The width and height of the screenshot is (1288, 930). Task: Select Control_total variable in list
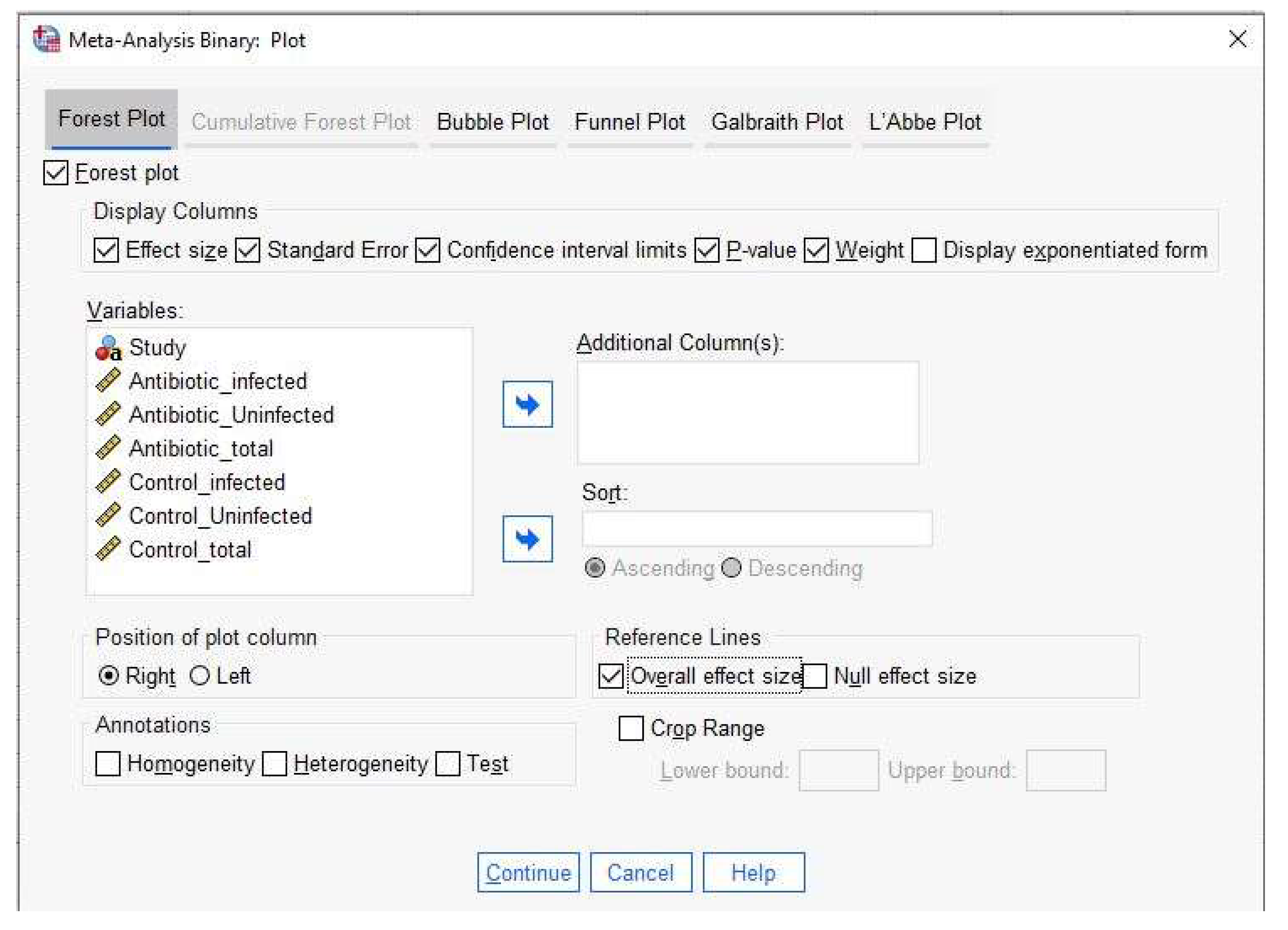point(190,549)
